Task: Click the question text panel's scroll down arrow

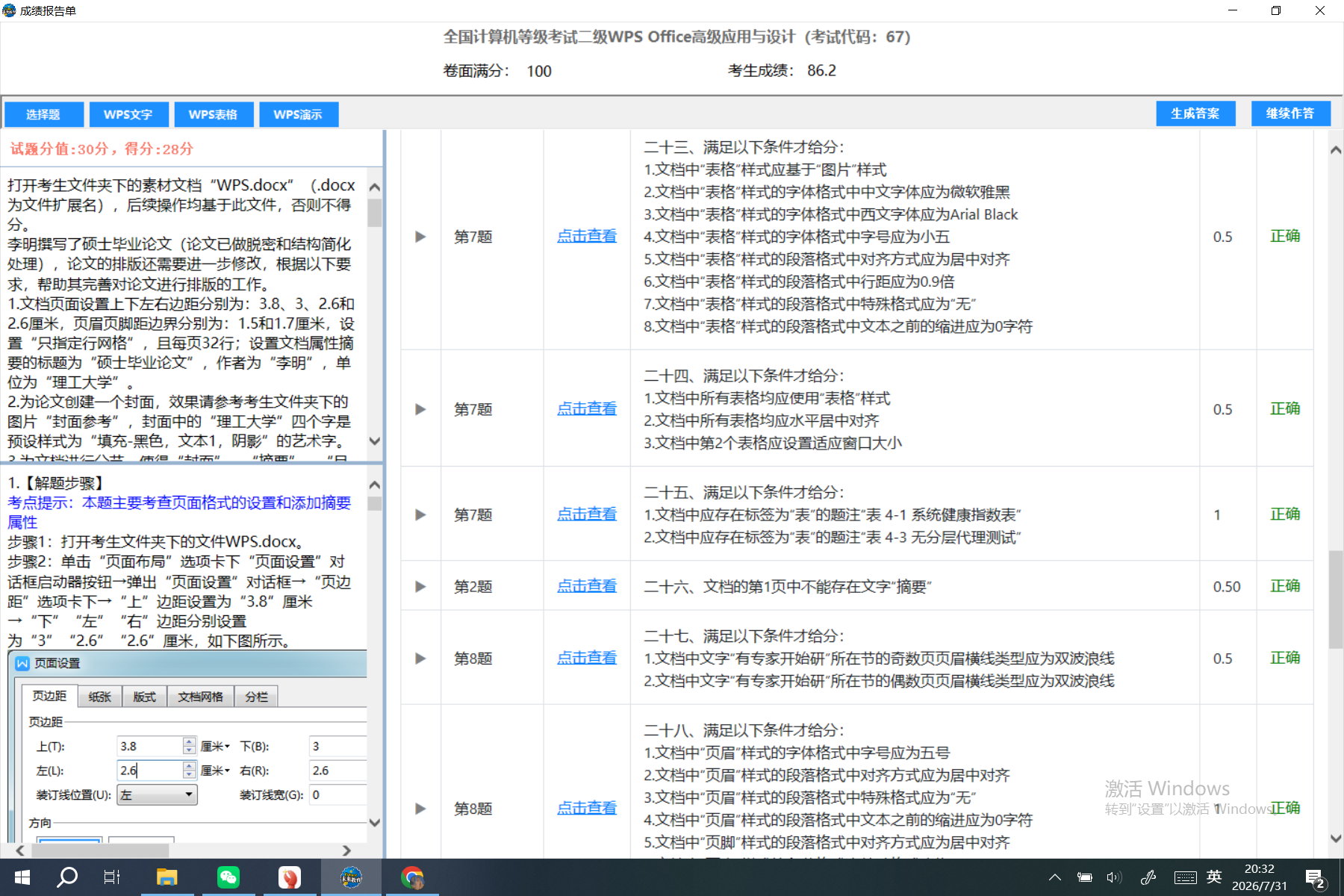Action: tap(375, 441)
